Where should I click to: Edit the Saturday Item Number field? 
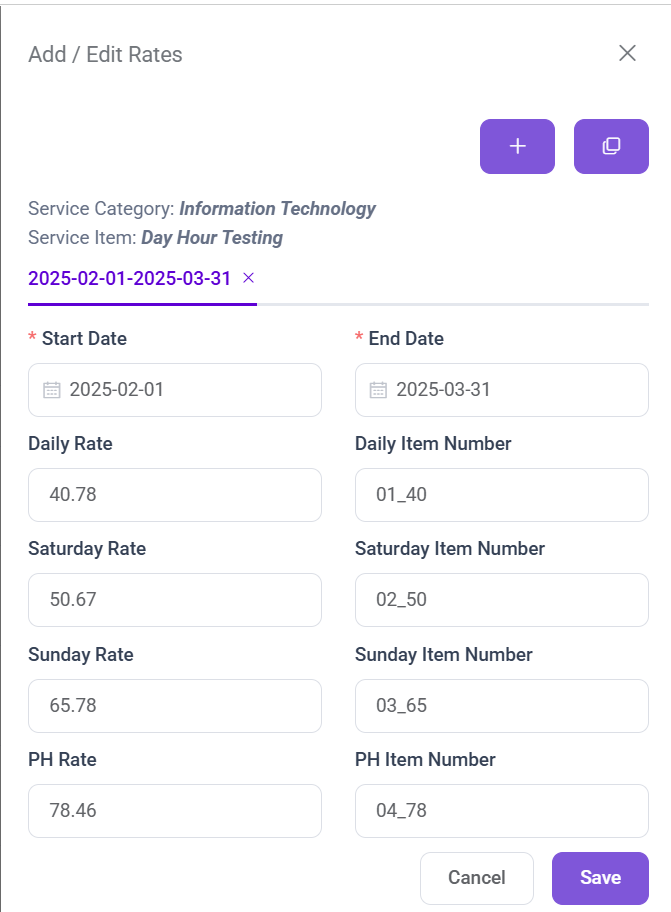click(501, 600)
